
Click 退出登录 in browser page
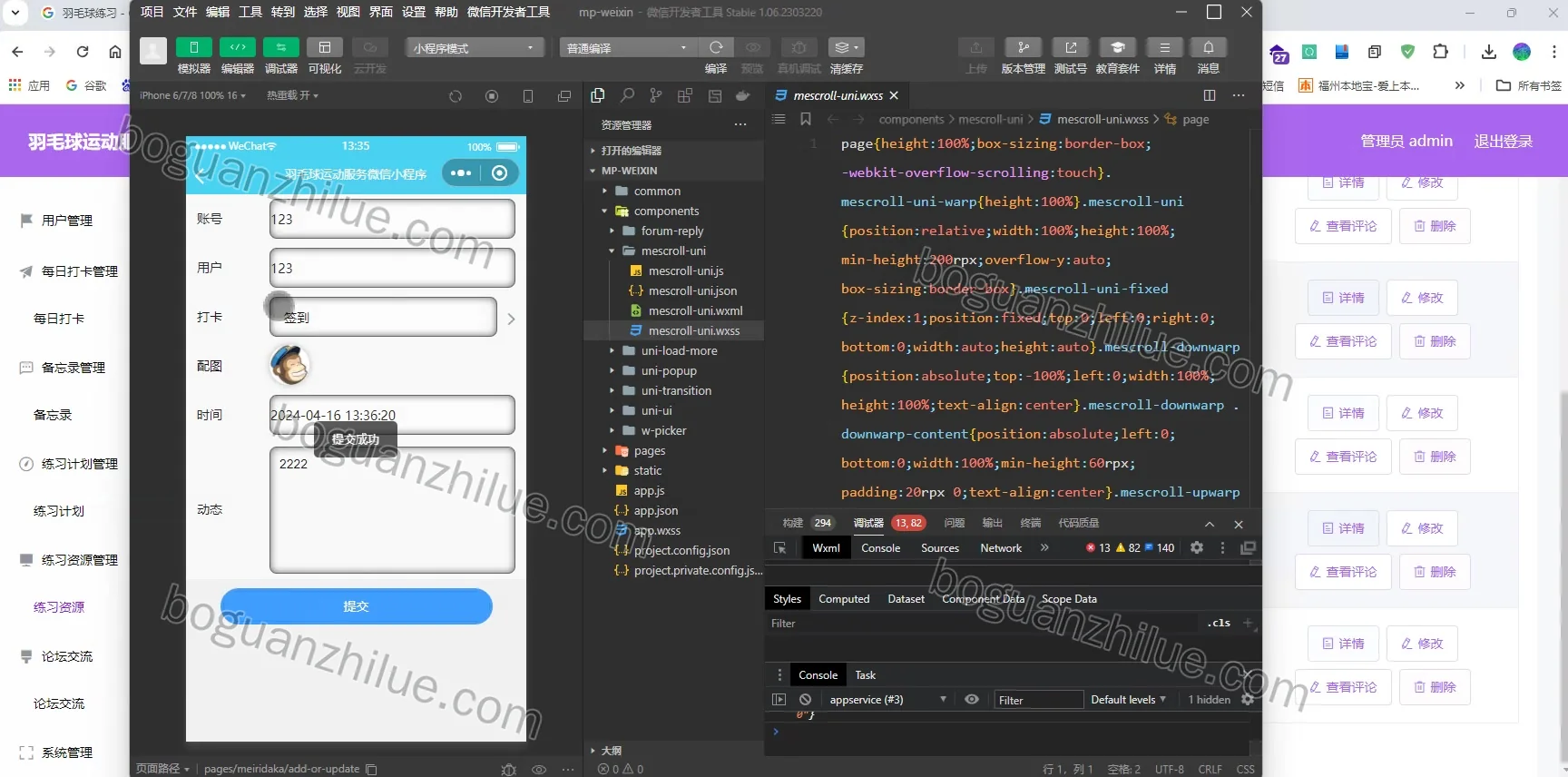(x=1503, y=141)
